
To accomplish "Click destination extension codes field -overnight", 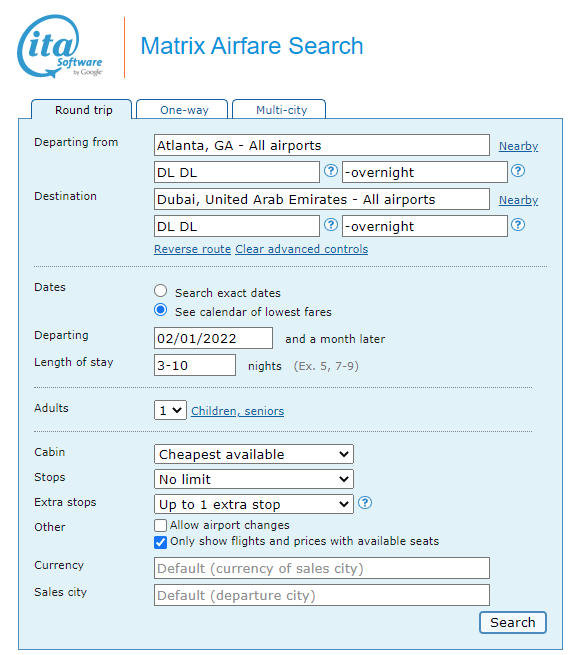I will pos(425,226).
